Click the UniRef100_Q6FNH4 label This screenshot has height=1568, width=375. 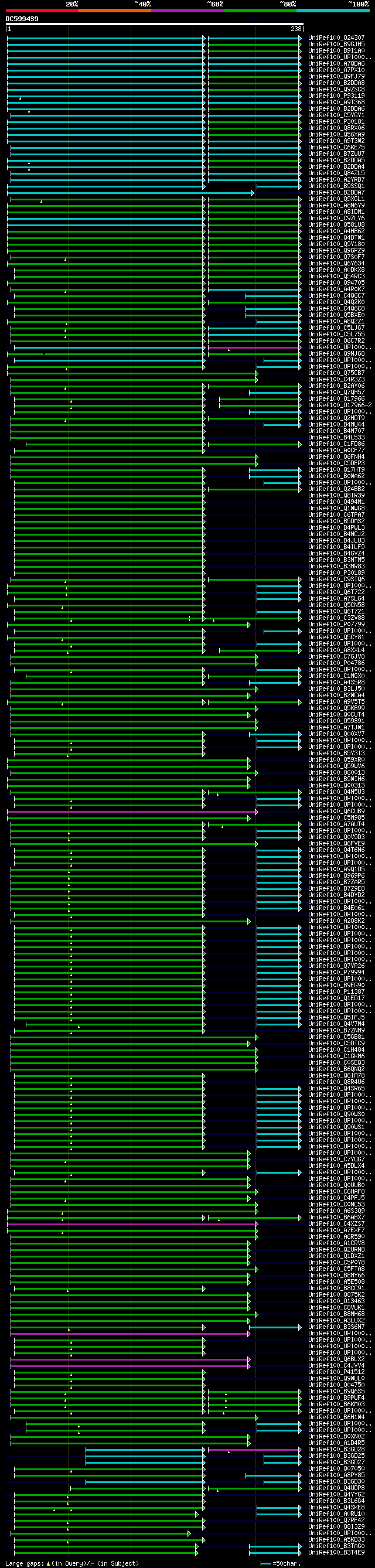tap(337, 456)
